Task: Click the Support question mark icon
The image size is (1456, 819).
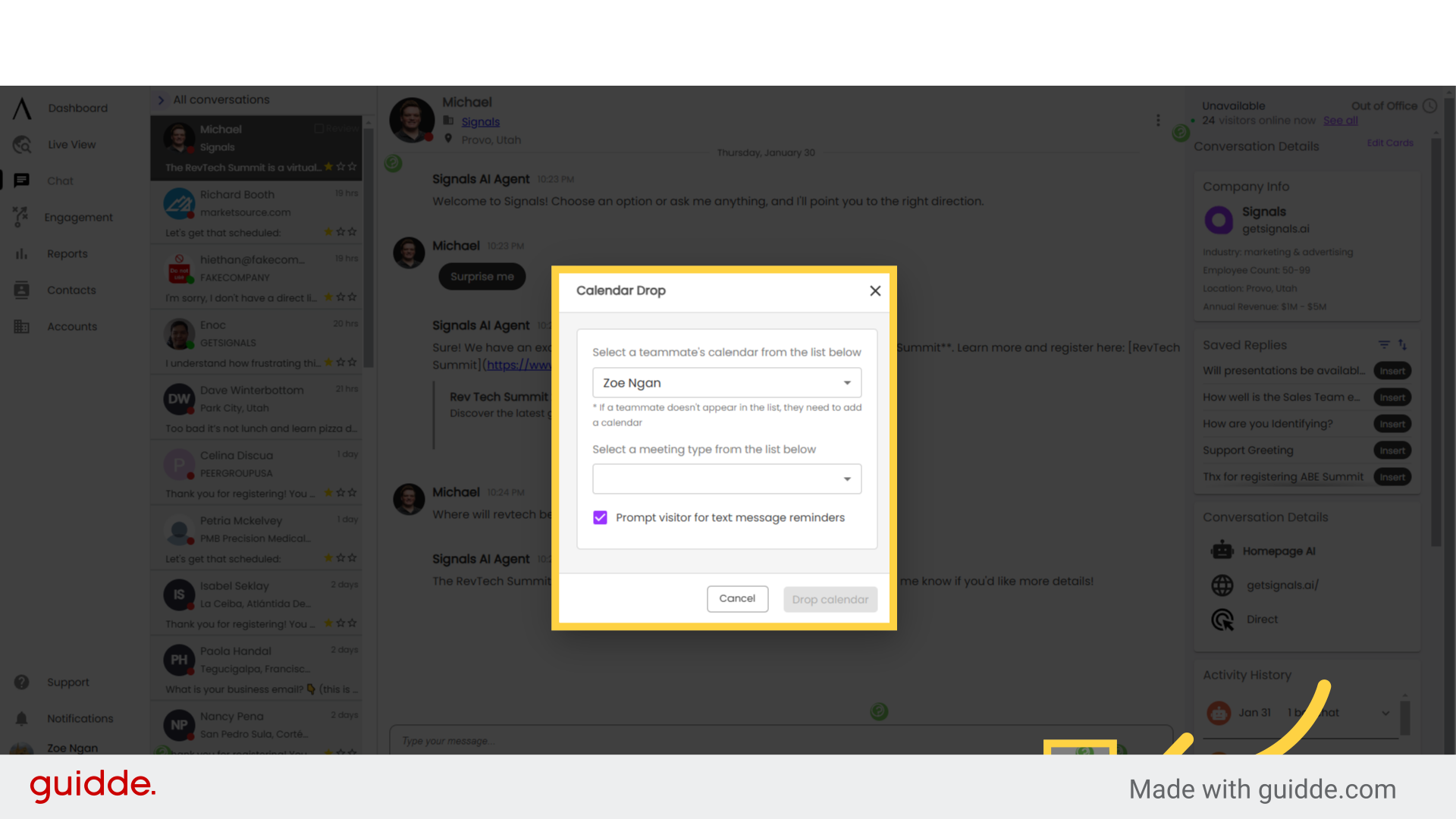Action: (21, 682)
